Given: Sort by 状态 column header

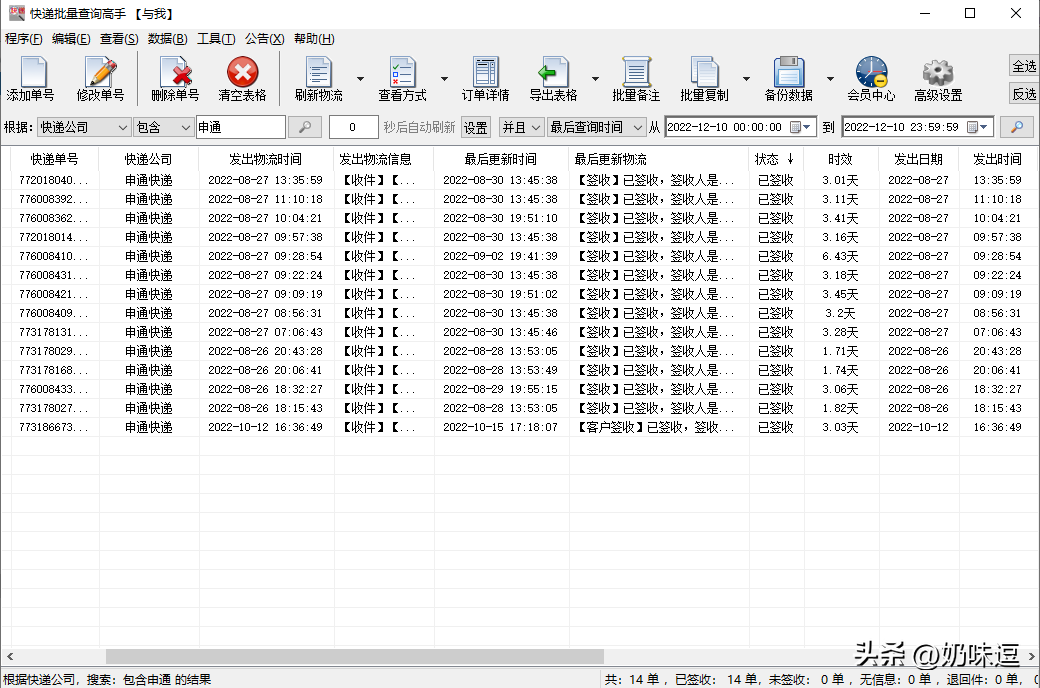Looking at the screenshot, I should [775, 159].
